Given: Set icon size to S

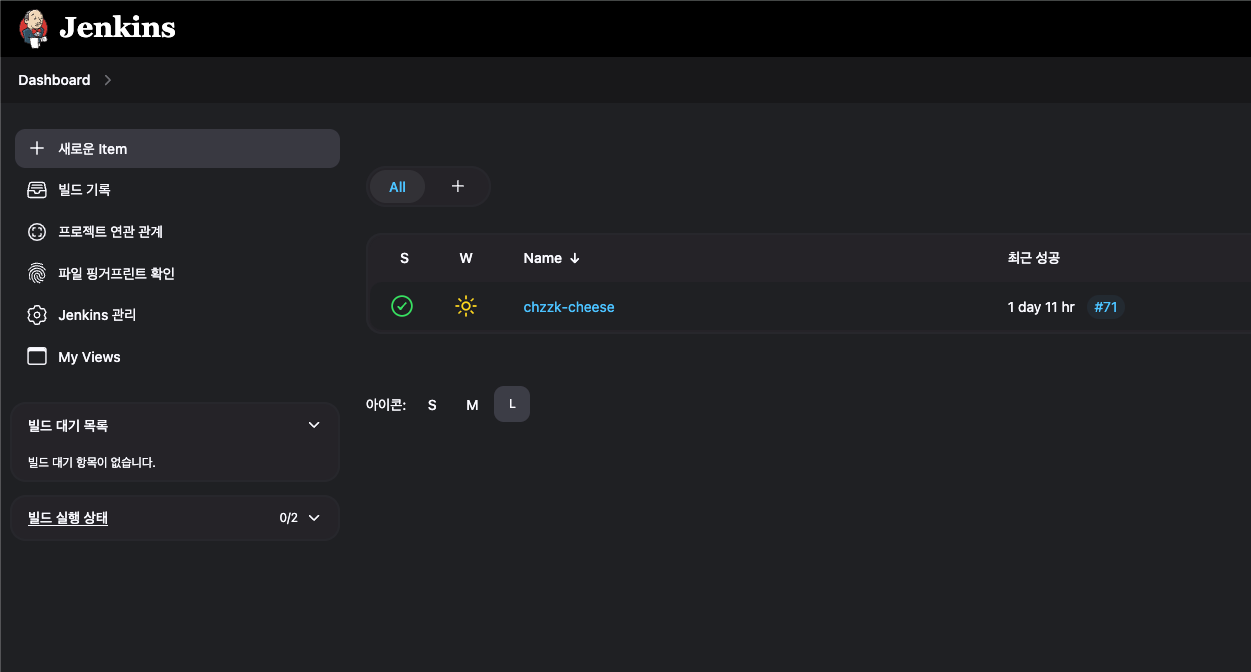Looking at the screenshot, I should [x=432, y=405].
